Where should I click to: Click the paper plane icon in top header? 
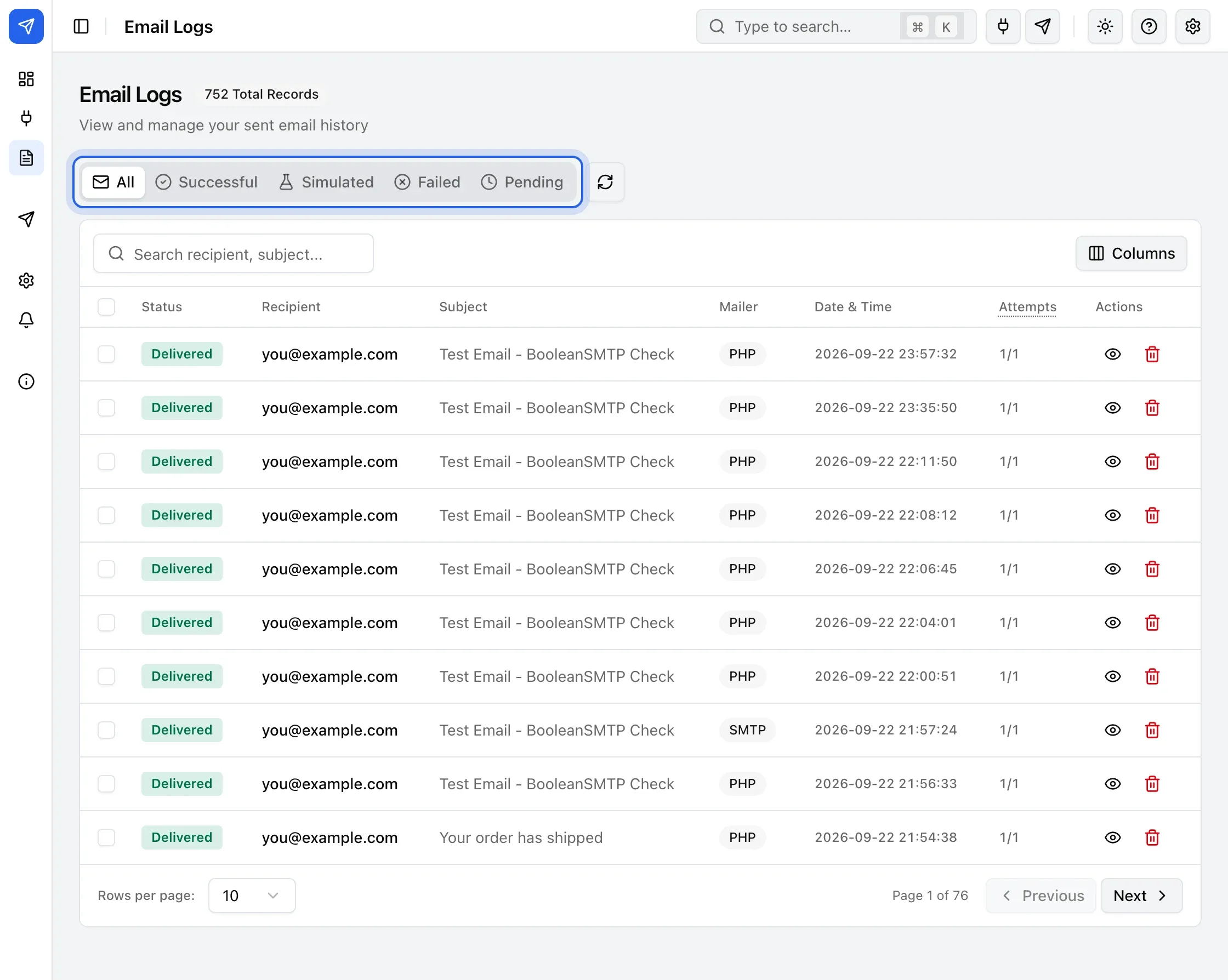click(x=1042, y=26)
